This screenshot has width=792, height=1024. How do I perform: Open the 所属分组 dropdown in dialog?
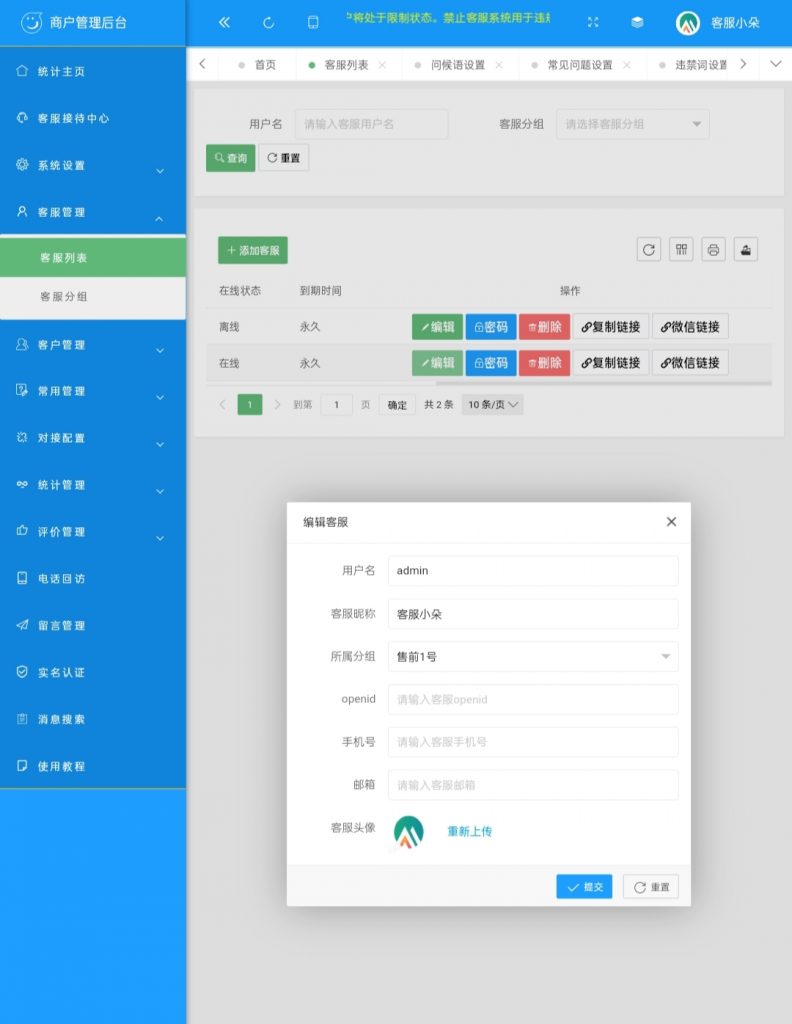tap(533, 657)
